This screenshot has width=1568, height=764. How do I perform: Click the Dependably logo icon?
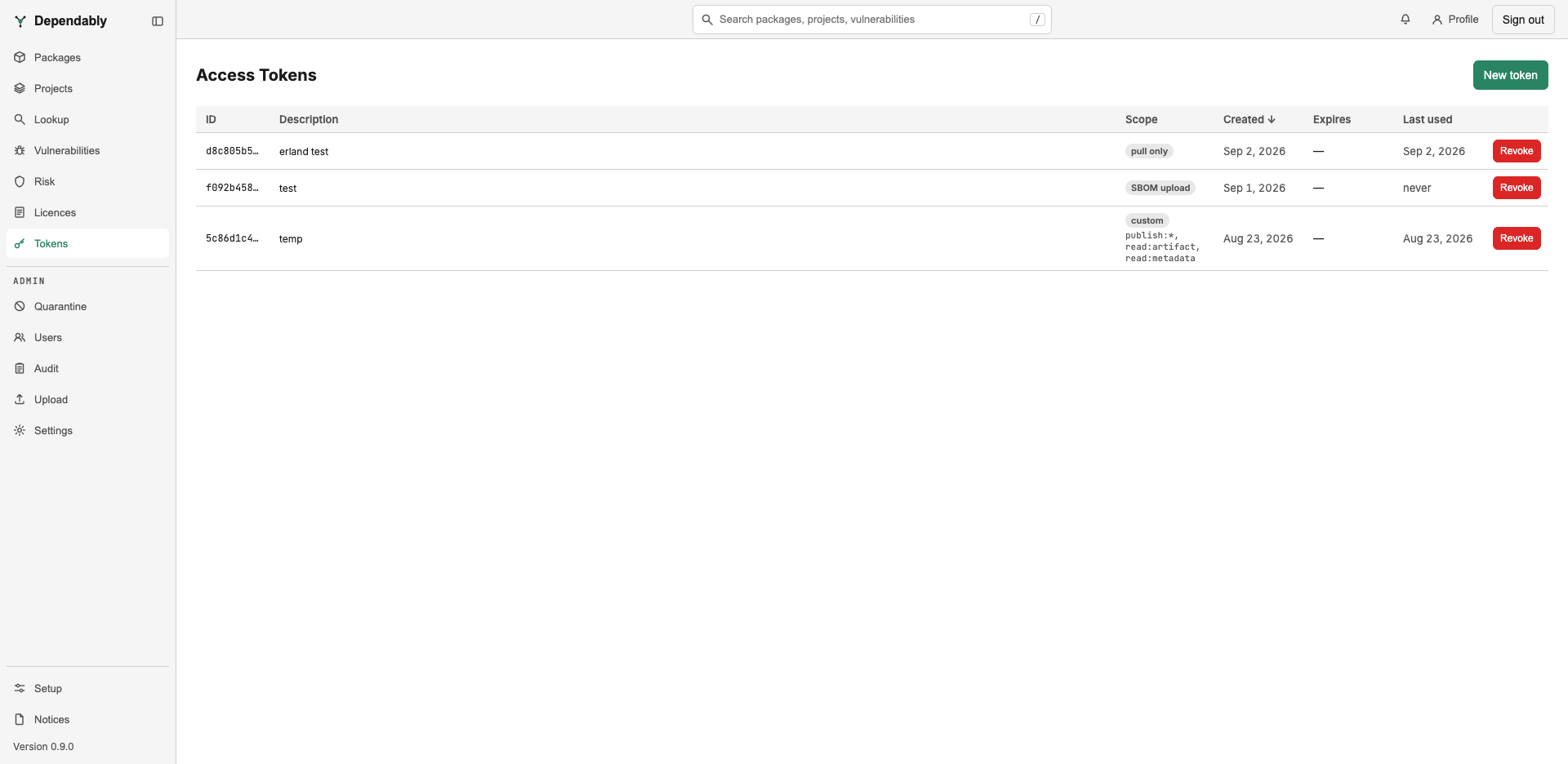[x=20, y=21]
